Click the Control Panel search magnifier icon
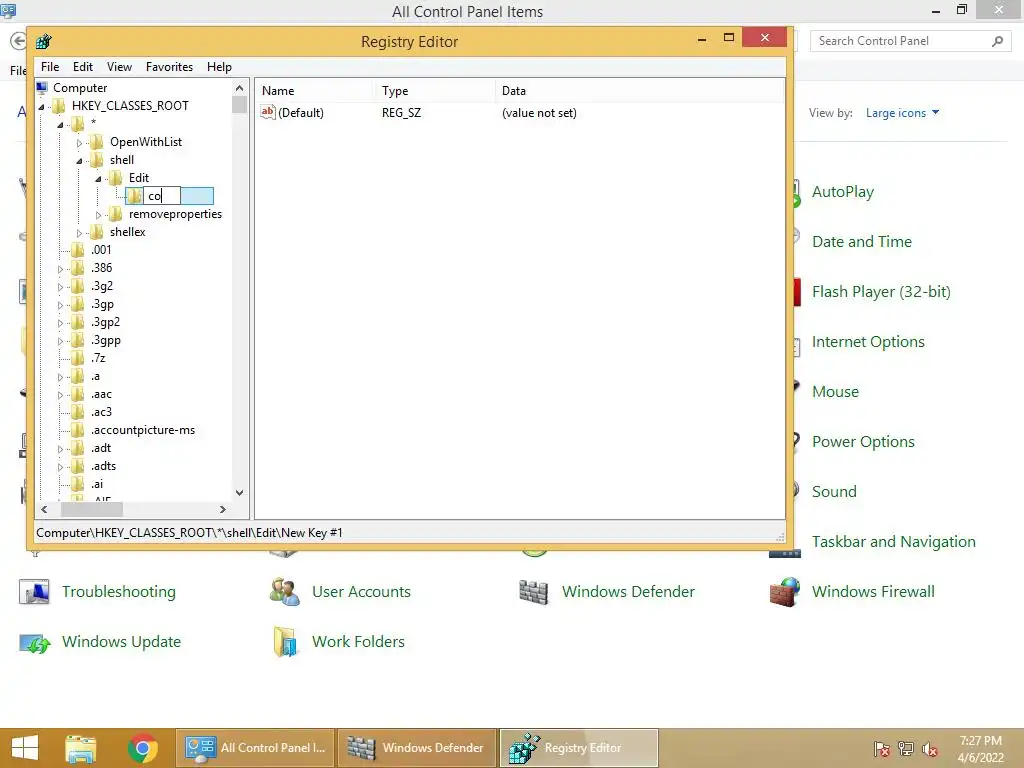 click(997, 41)
